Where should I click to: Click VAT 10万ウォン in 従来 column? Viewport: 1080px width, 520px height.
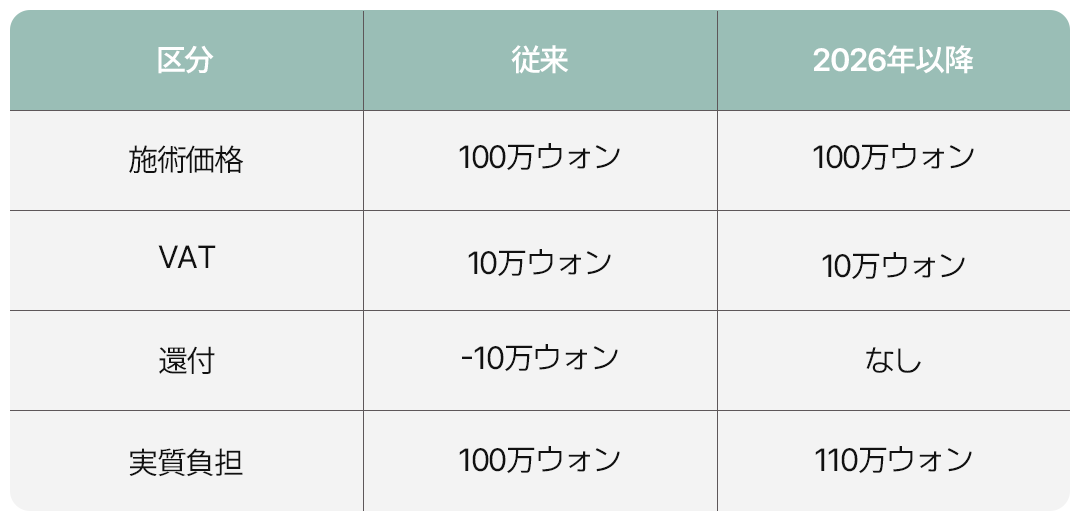539,263
